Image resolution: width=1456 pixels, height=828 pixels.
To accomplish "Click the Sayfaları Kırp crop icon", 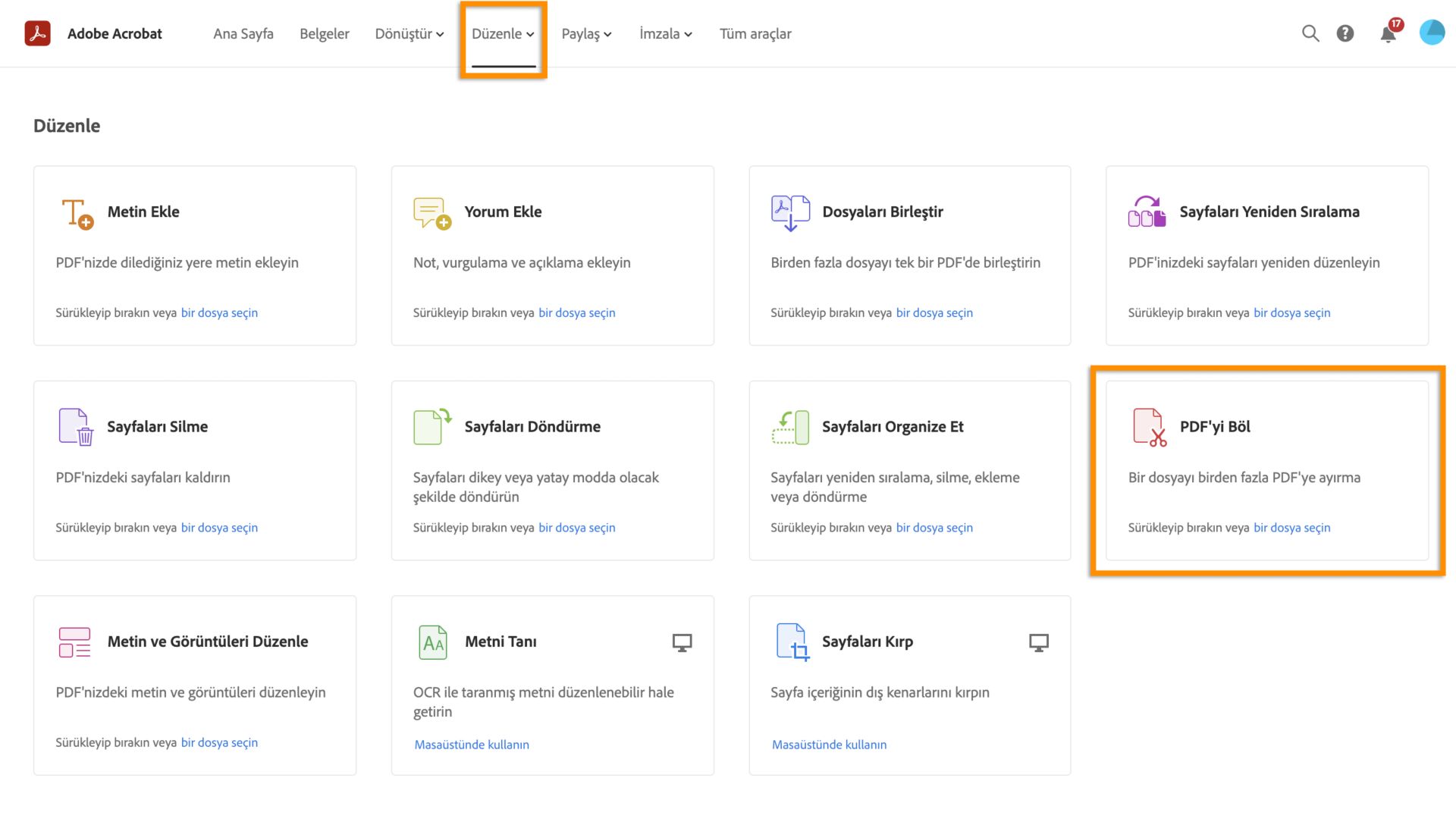I will [792, 642].
